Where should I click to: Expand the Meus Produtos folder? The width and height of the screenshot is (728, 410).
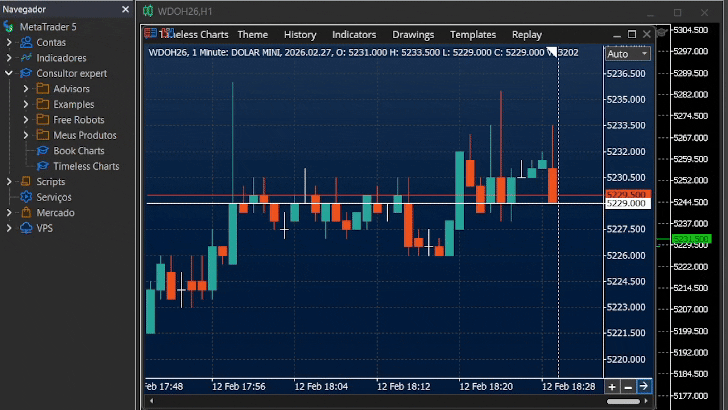(x=26, y=135)
